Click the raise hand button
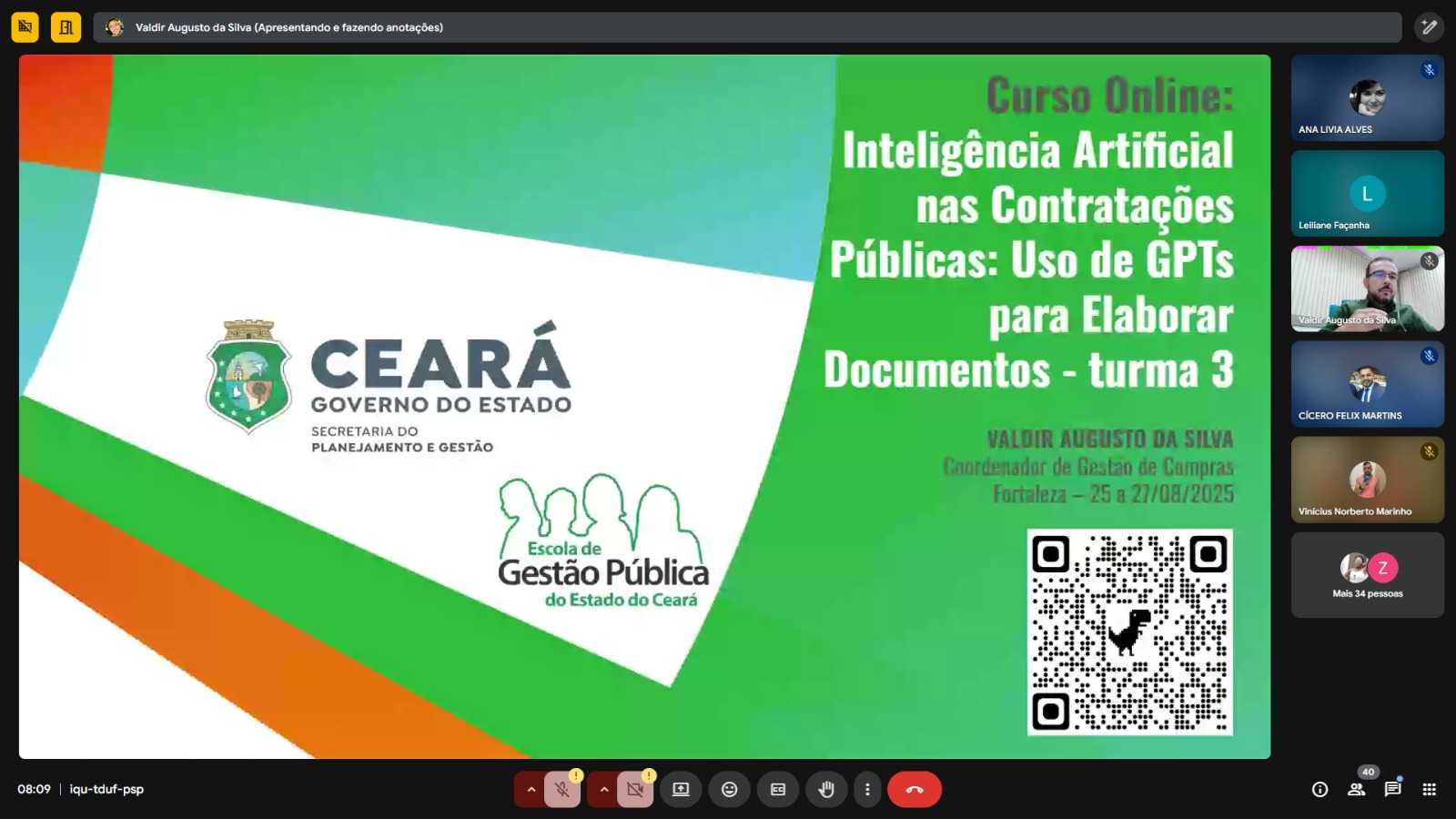This screenshot has height=819, width=1456. [x=826, y=789]
